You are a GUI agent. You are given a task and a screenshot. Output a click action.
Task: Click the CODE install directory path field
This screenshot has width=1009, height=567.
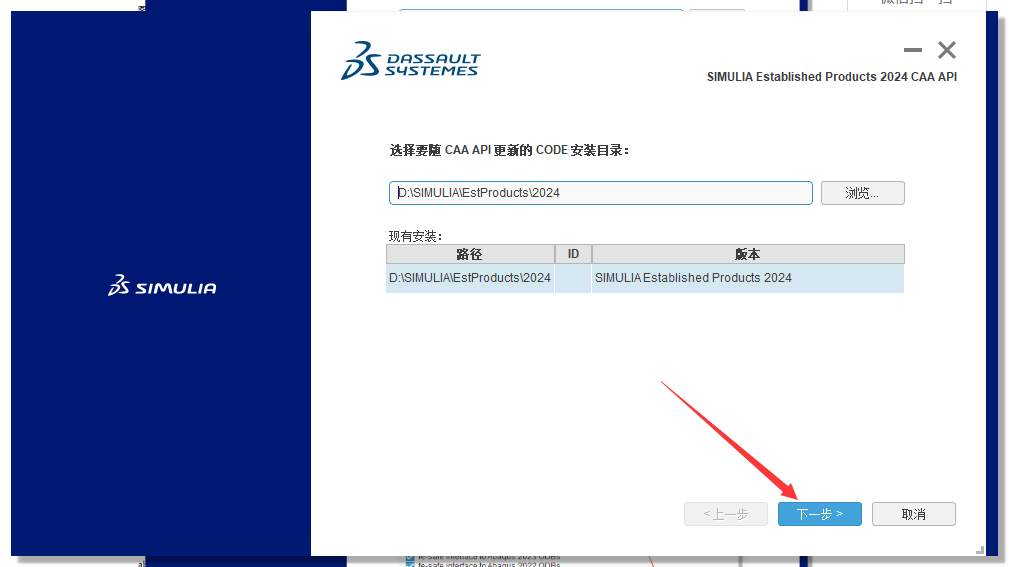pyautogui.click(x=600, y=193)
